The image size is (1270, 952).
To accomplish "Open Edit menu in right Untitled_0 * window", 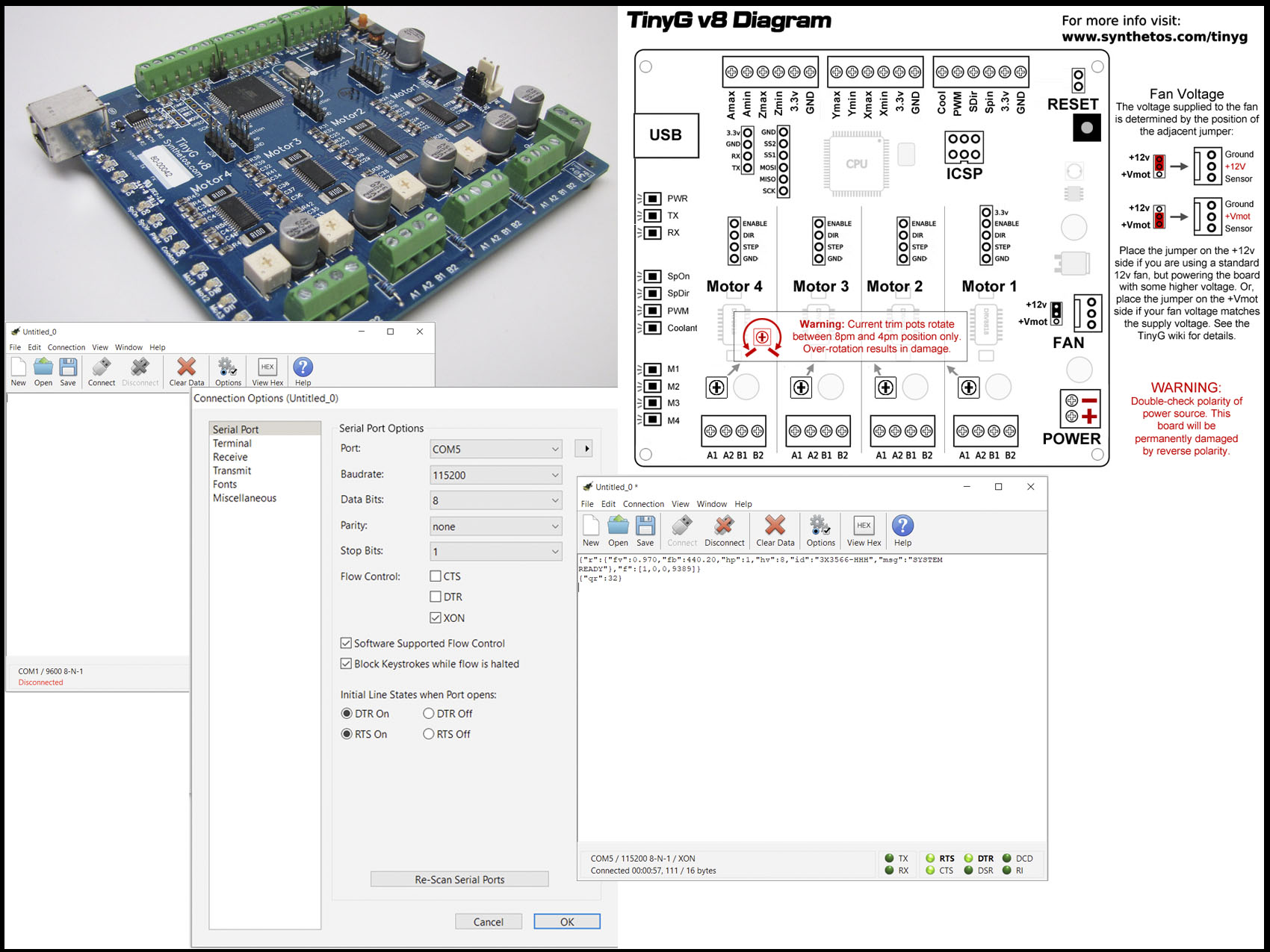I will [x=609, y=504].
